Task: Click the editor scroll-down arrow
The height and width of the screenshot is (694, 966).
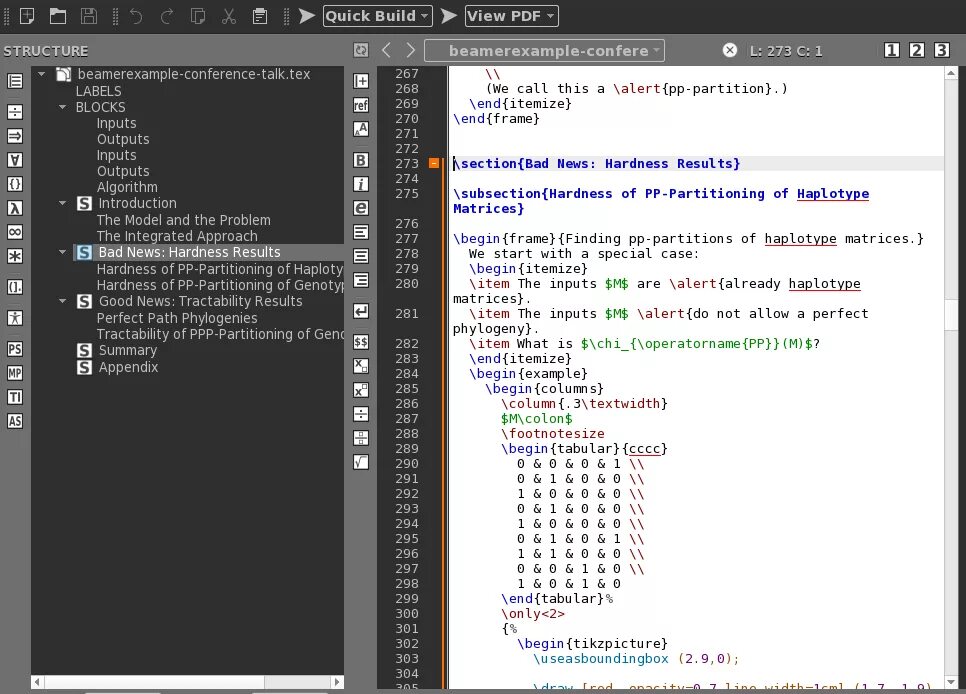Action: point(951,682)
